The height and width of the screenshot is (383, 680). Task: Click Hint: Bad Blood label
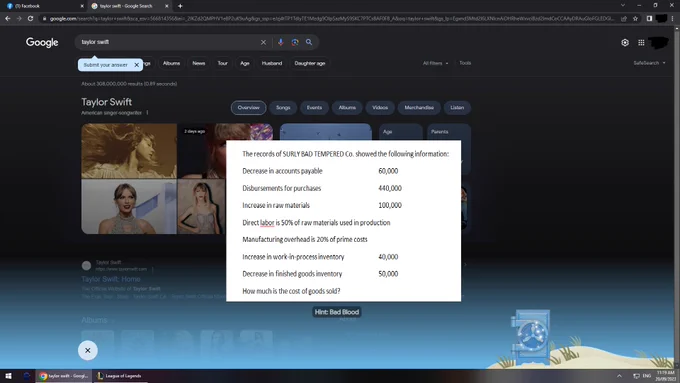337,312
